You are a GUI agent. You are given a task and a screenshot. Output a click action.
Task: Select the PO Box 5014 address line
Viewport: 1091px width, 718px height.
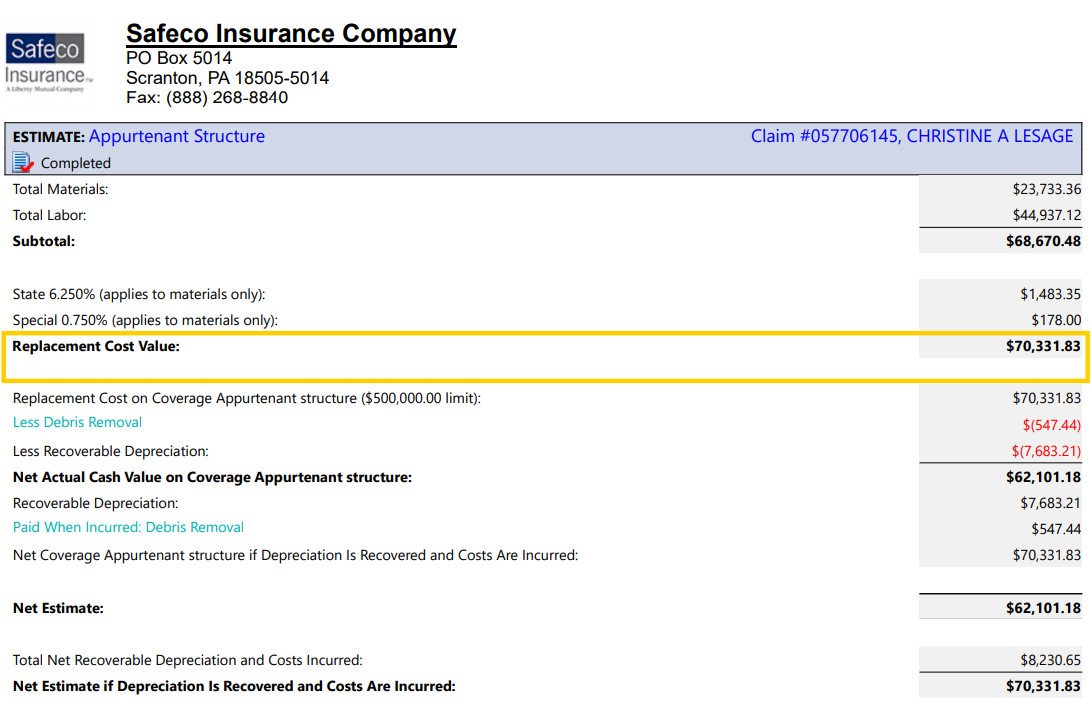point(179,58)
